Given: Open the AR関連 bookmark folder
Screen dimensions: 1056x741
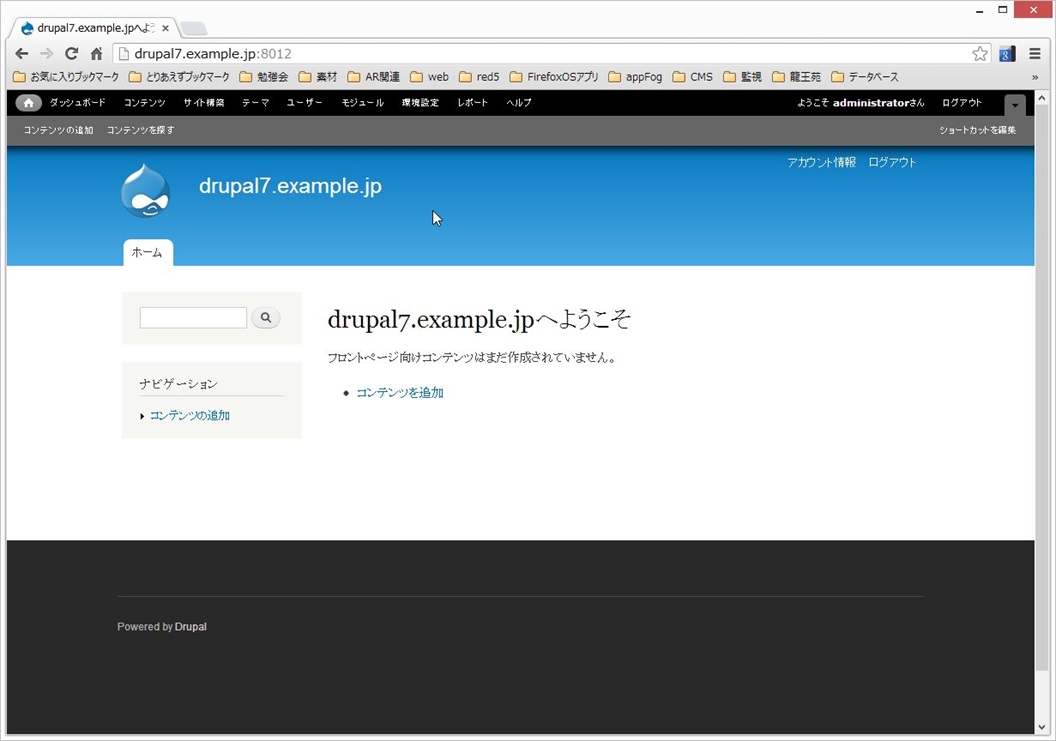Looking at the screenshot, I should pyautogui.click(x=374, y=77).
